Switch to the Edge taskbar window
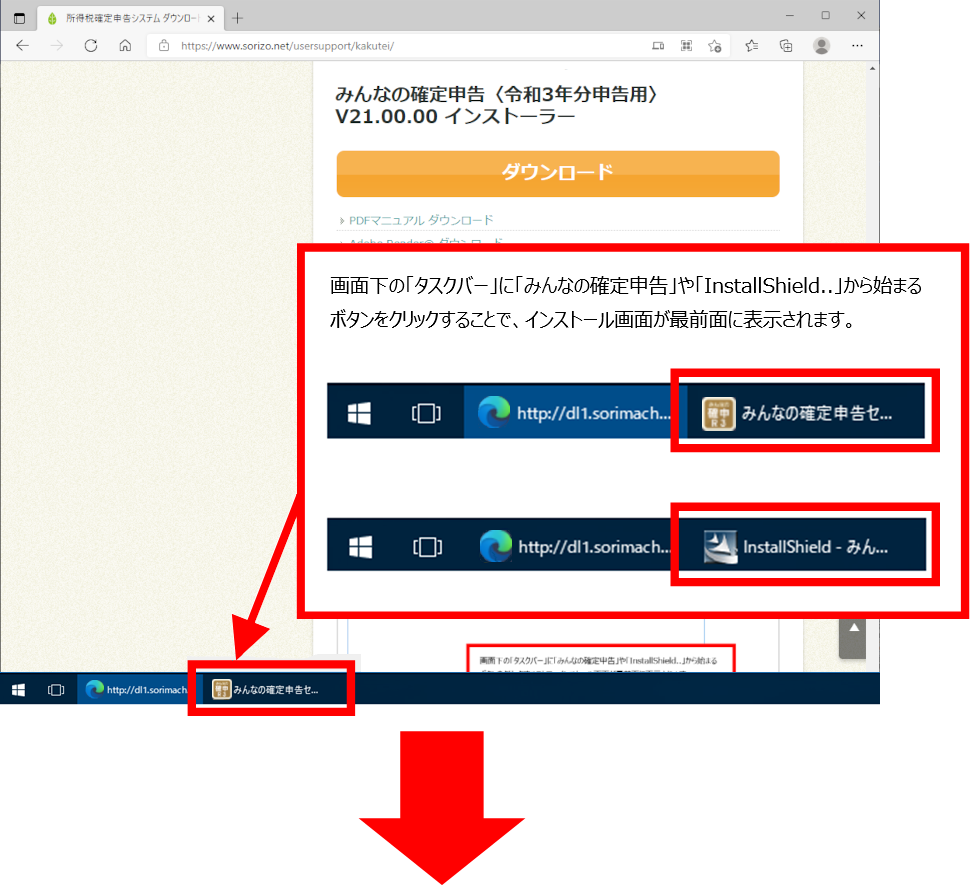Viewport: 970px width, 885px height. (x=136, y=690)
